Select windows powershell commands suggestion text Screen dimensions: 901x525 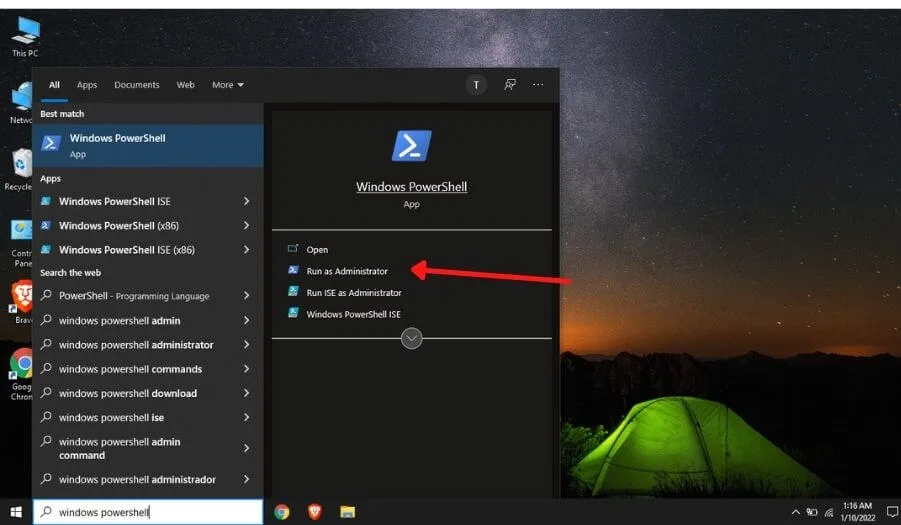point(130,369)
